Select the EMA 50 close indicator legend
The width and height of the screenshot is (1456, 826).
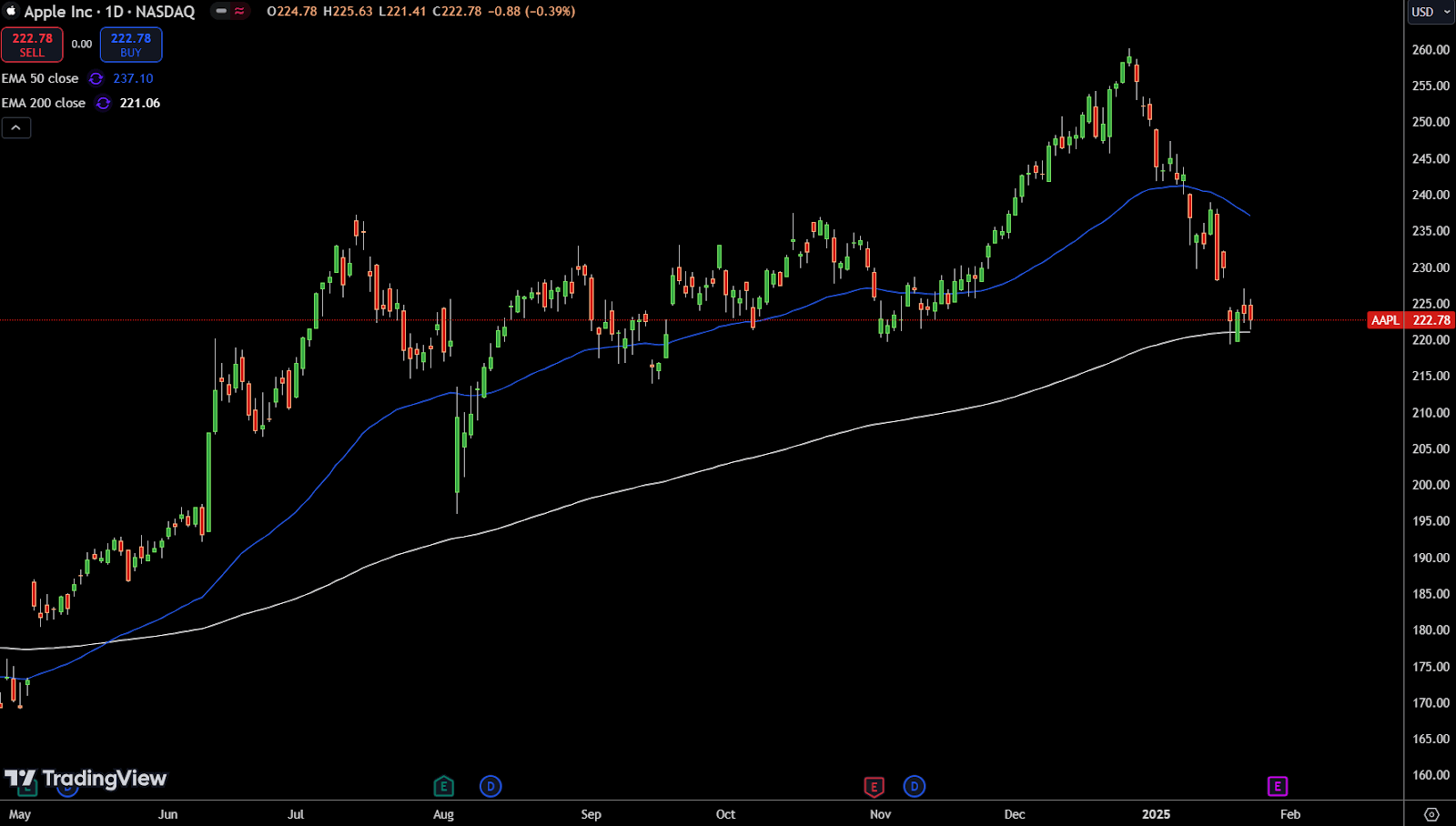point(40,78)
